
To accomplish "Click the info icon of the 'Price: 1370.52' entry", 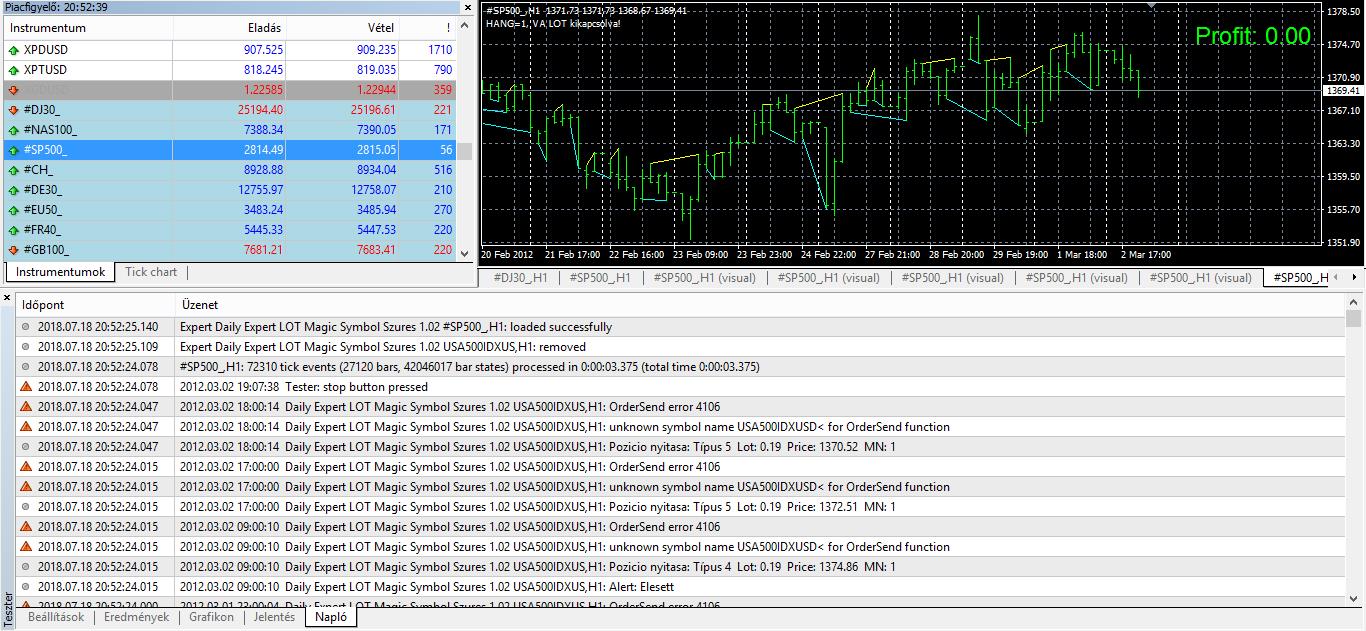I will (x=26, y=447).
